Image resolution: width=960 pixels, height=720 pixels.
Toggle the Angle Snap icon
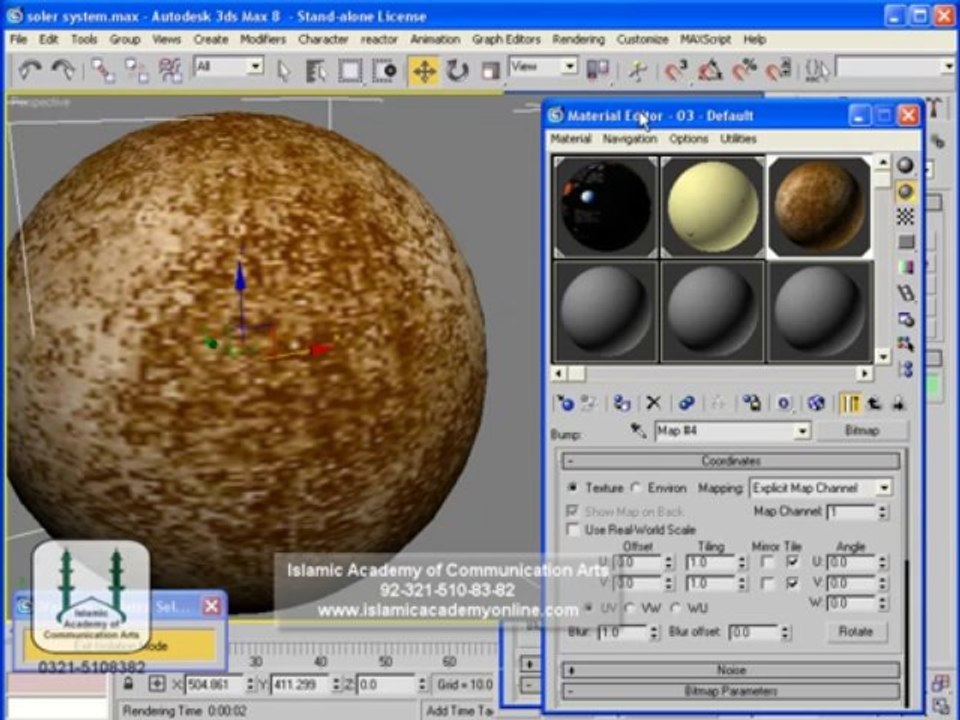(710, 71)
